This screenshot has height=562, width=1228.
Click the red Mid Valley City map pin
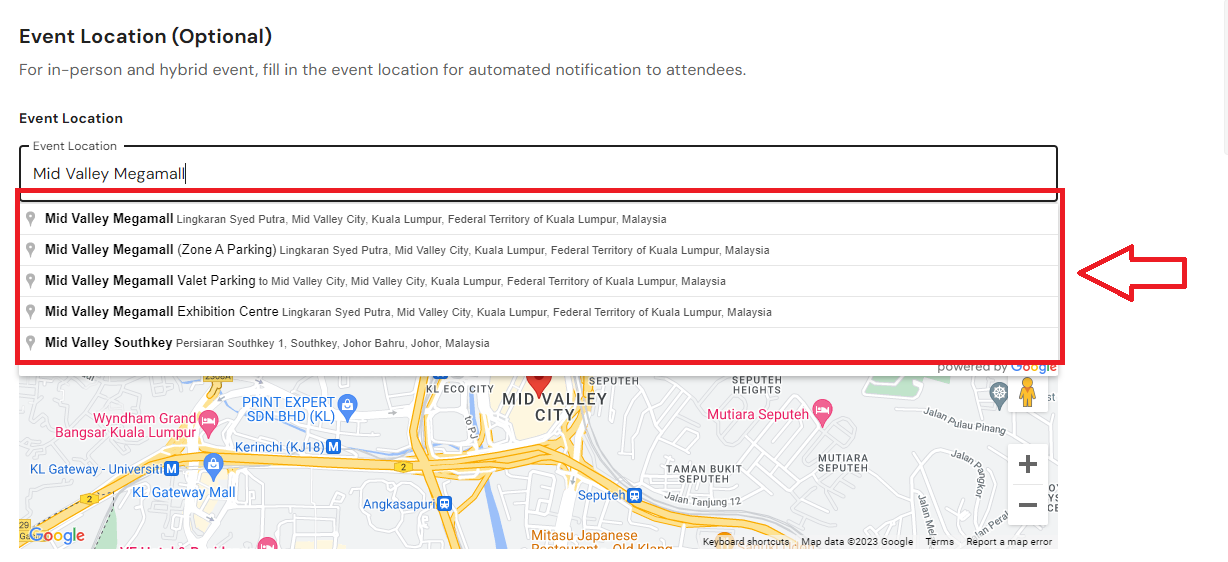tap(539, 383)
